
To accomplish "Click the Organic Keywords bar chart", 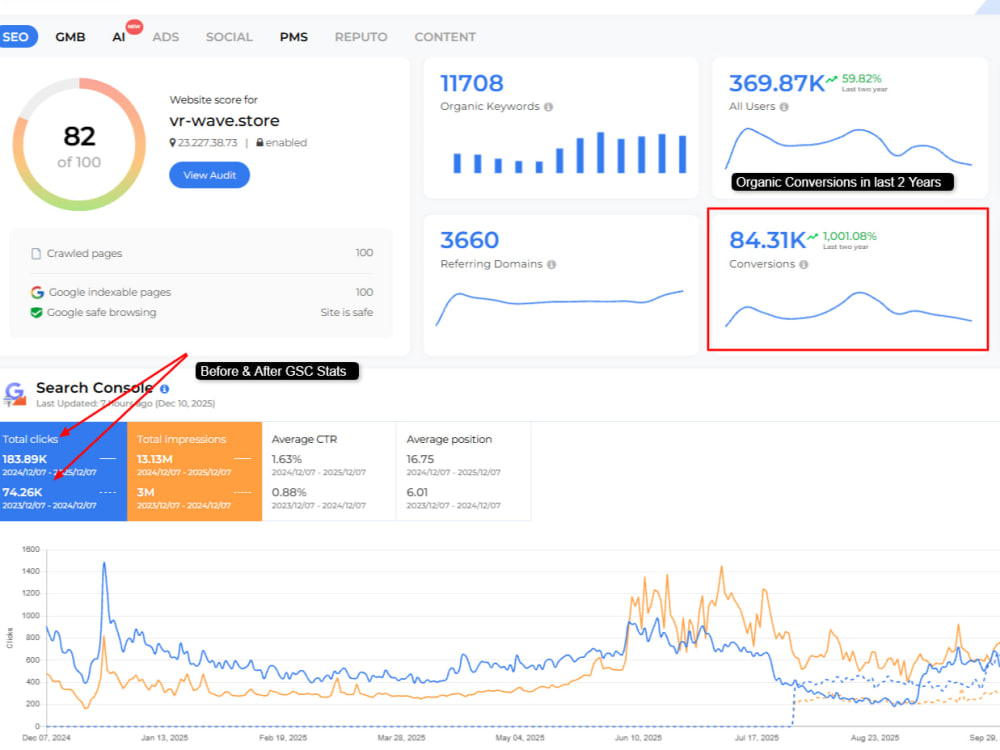I will 570,153.
